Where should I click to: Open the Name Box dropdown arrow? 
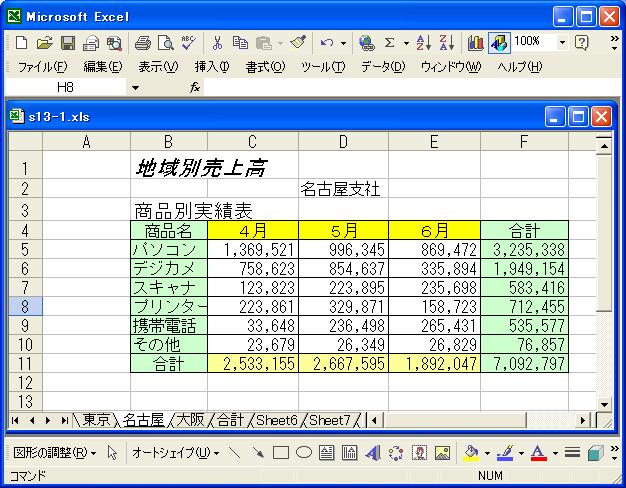[135, 87]
